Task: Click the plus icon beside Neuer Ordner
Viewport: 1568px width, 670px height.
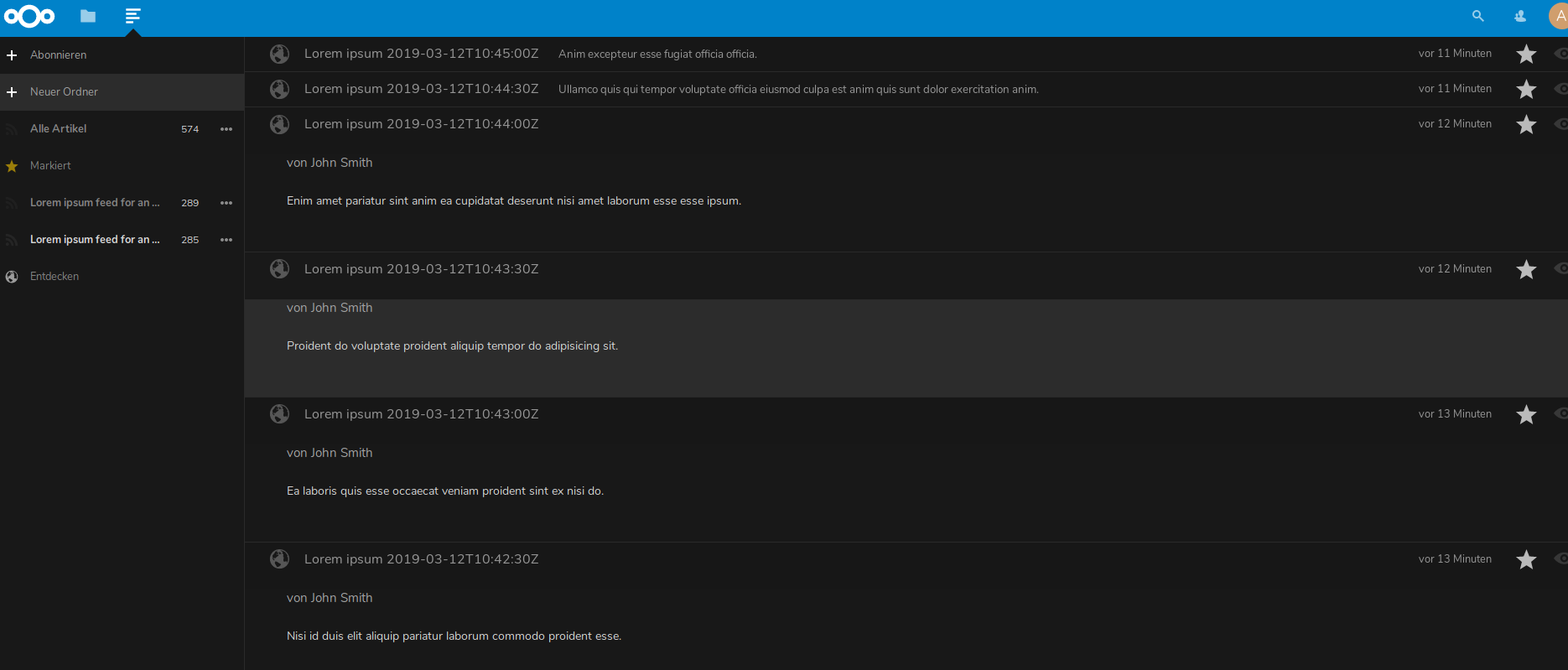Action: (x=12, y=92)
